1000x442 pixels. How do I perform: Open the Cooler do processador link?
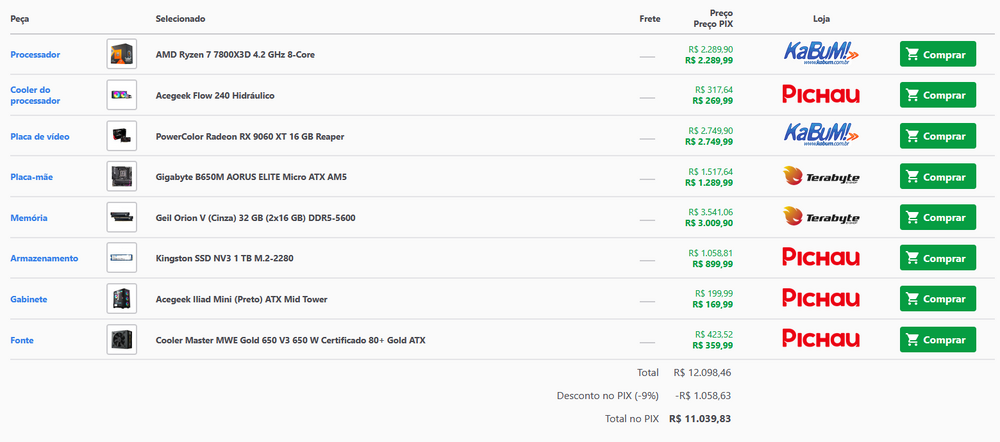click(x=36, y=95)
